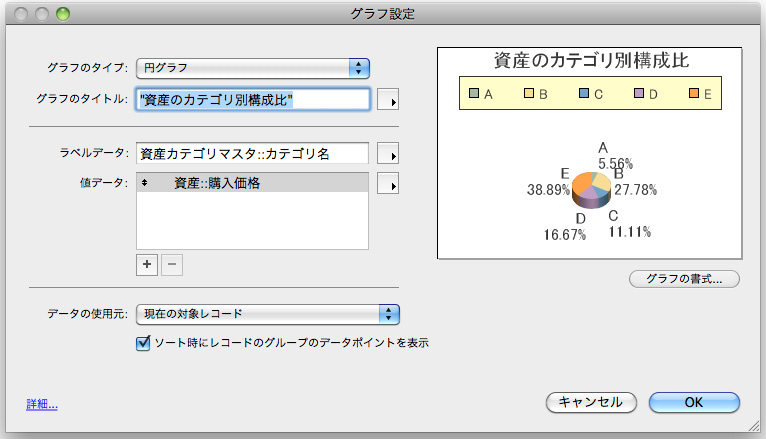Click the minus button to remove value data

pos(172,264)
